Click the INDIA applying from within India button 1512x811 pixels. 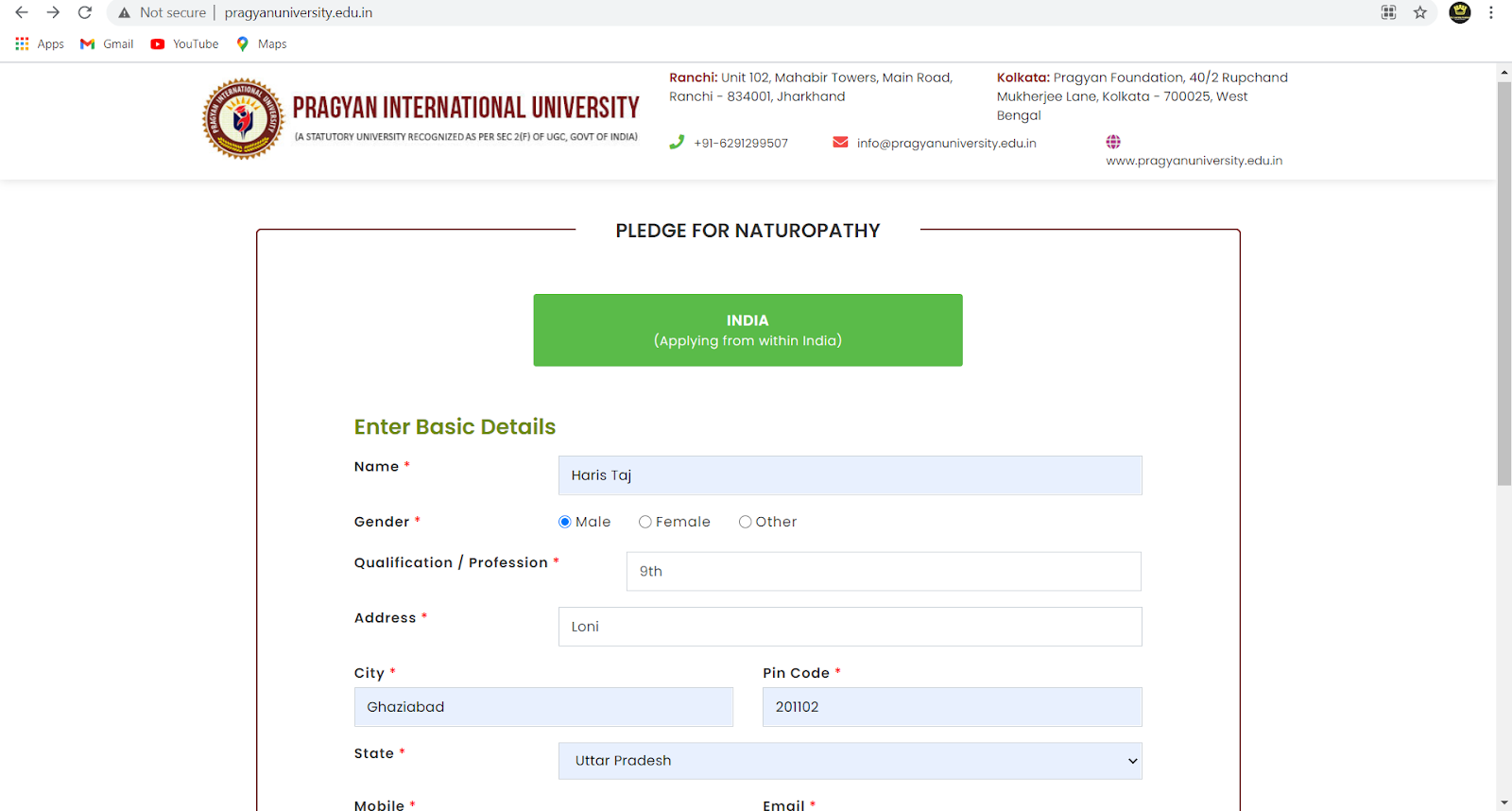tap(747, 330)
